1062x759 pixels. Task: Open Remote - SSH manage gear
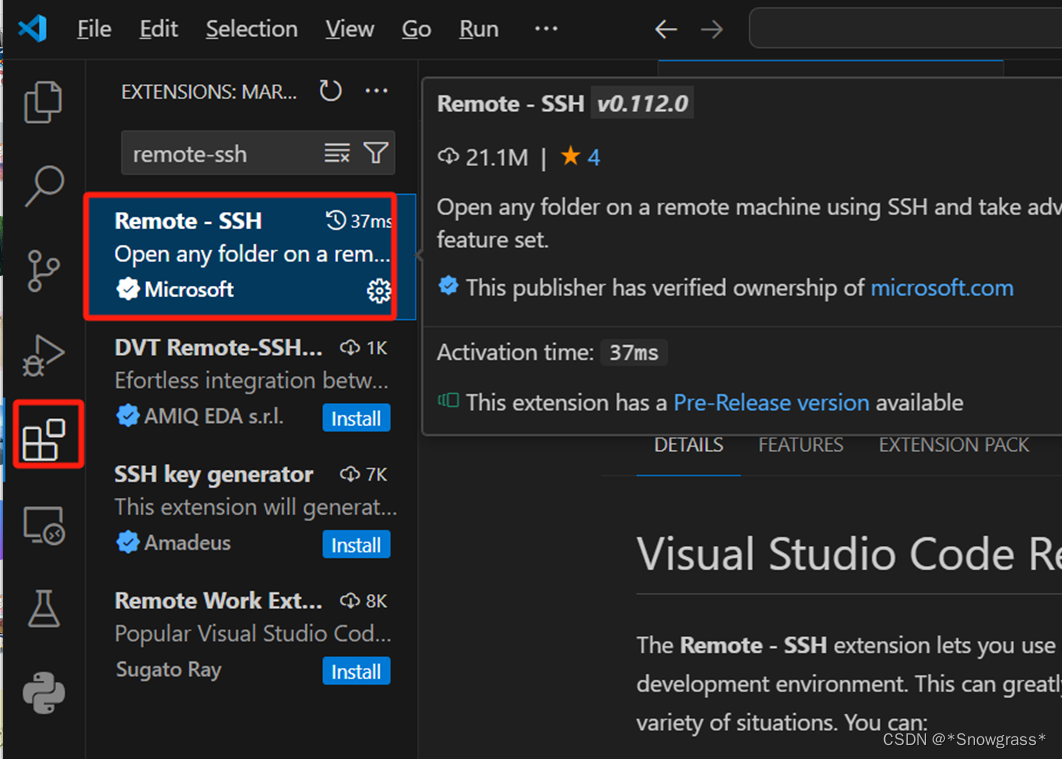coord(379,290)
